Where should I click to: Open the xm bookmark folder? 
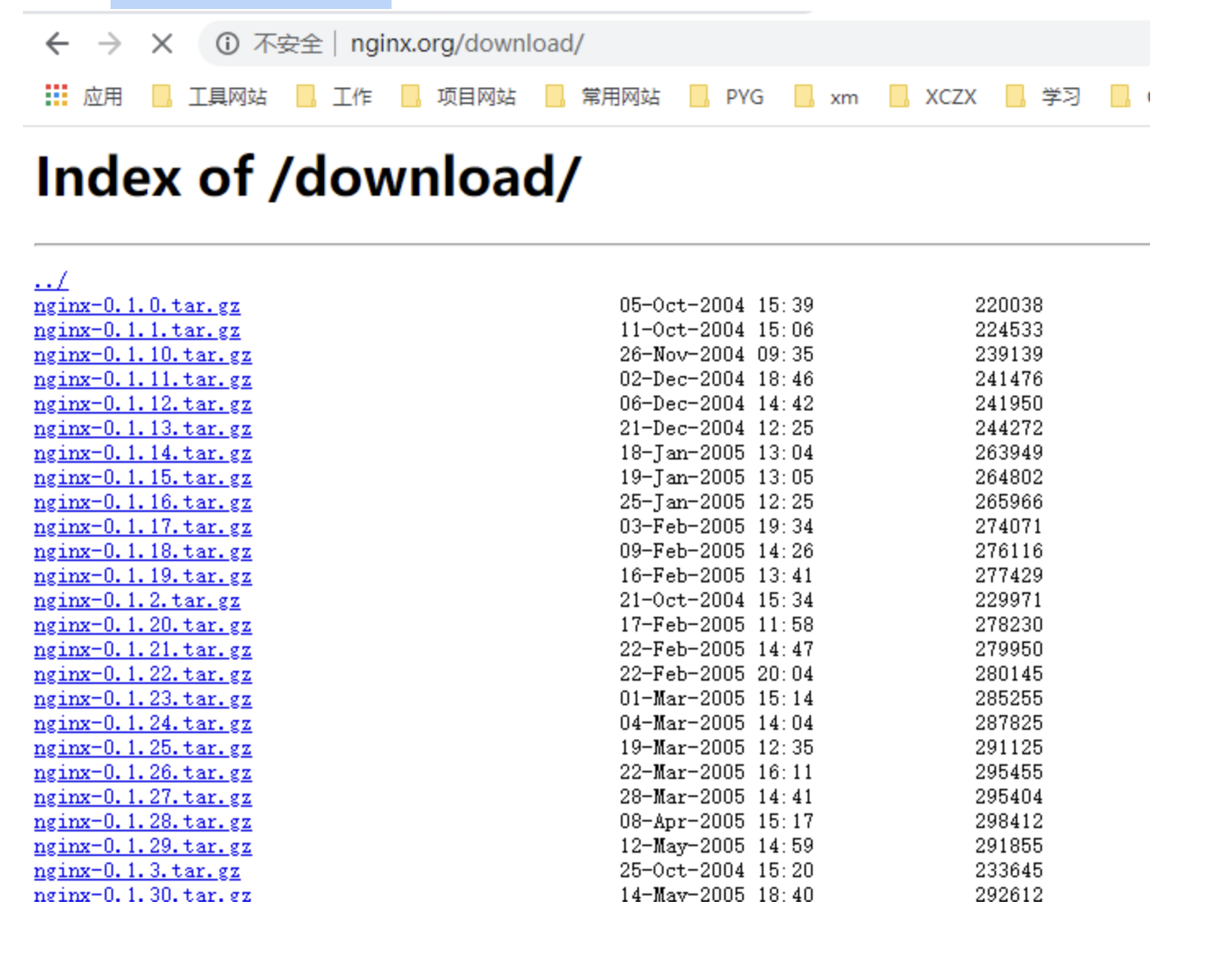point(827,97)
